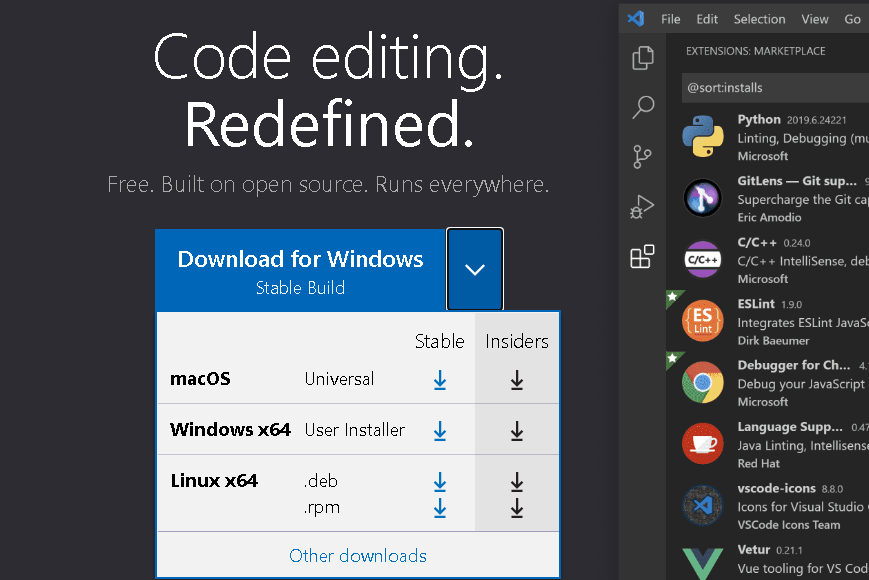Viewport: 869px width, 580px height.
Task: Click Red Hat publisher name
Action: click(x=758, y=464)
